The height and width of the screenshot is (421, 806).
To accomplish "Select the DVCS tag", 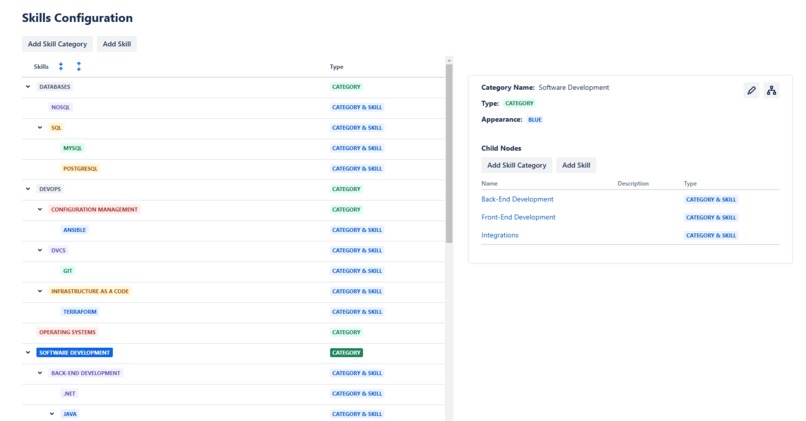I will click(x=58, y=250).
